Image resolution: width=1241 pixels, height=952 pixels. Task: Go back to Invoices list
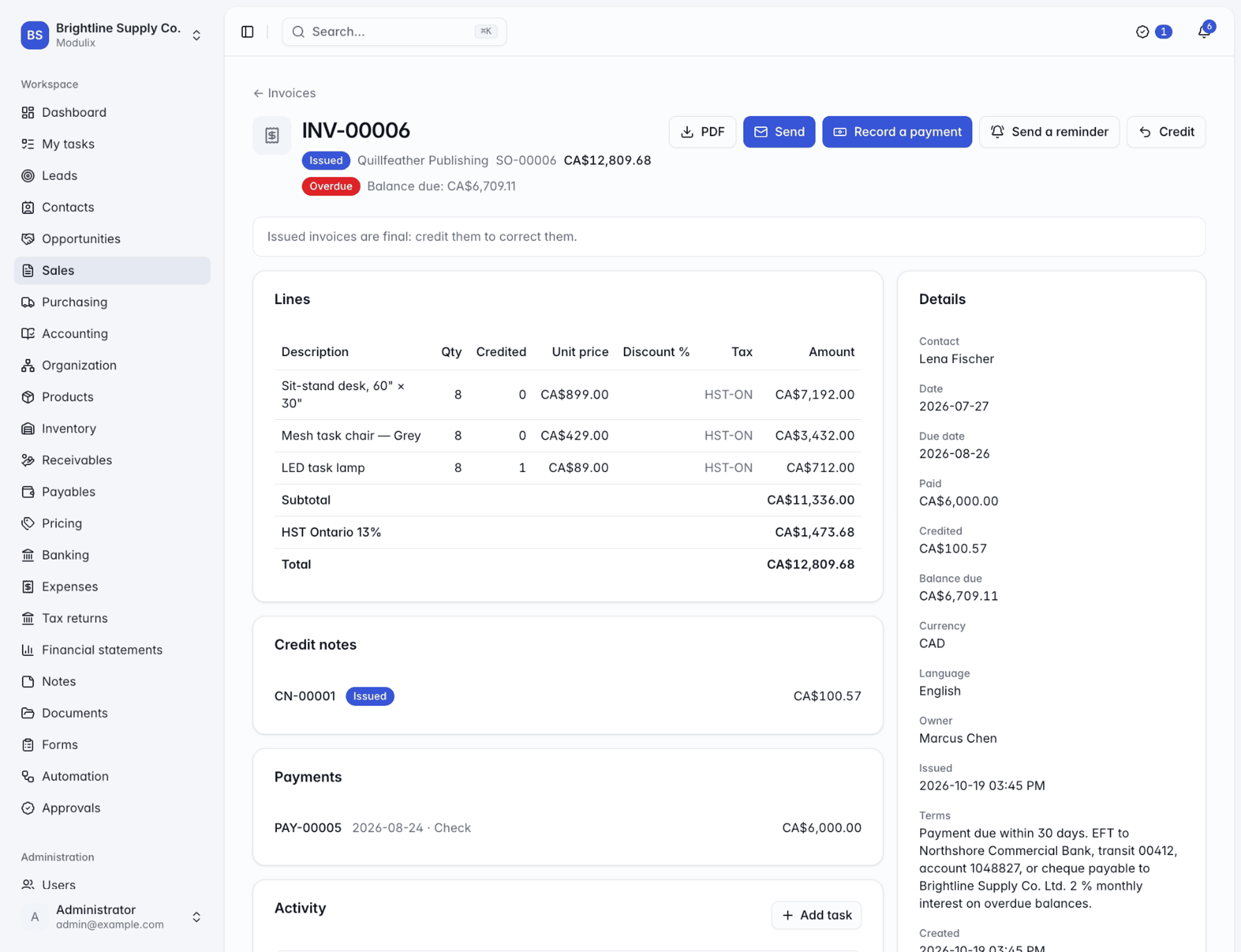point(285,93)
